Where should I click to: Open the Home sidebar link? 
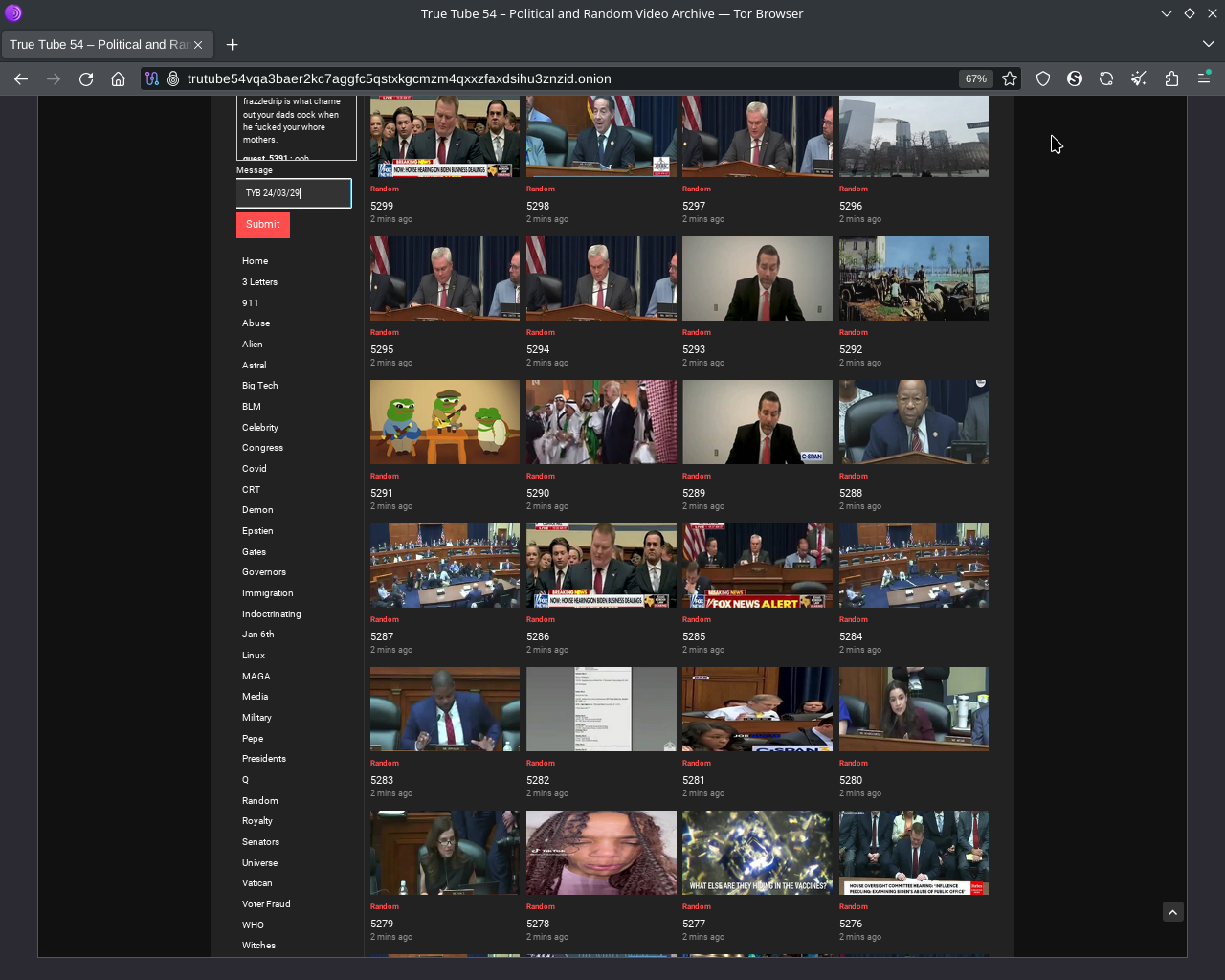[256, 261]
